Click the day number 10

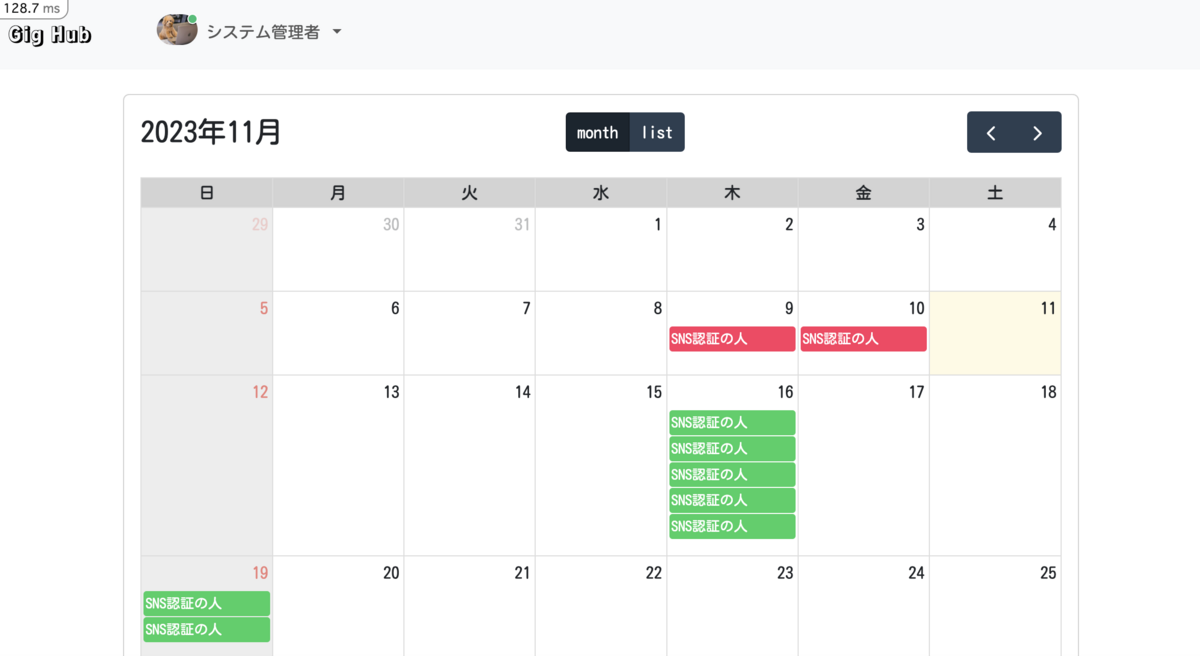pyautogui.click(x=916, y=308)
